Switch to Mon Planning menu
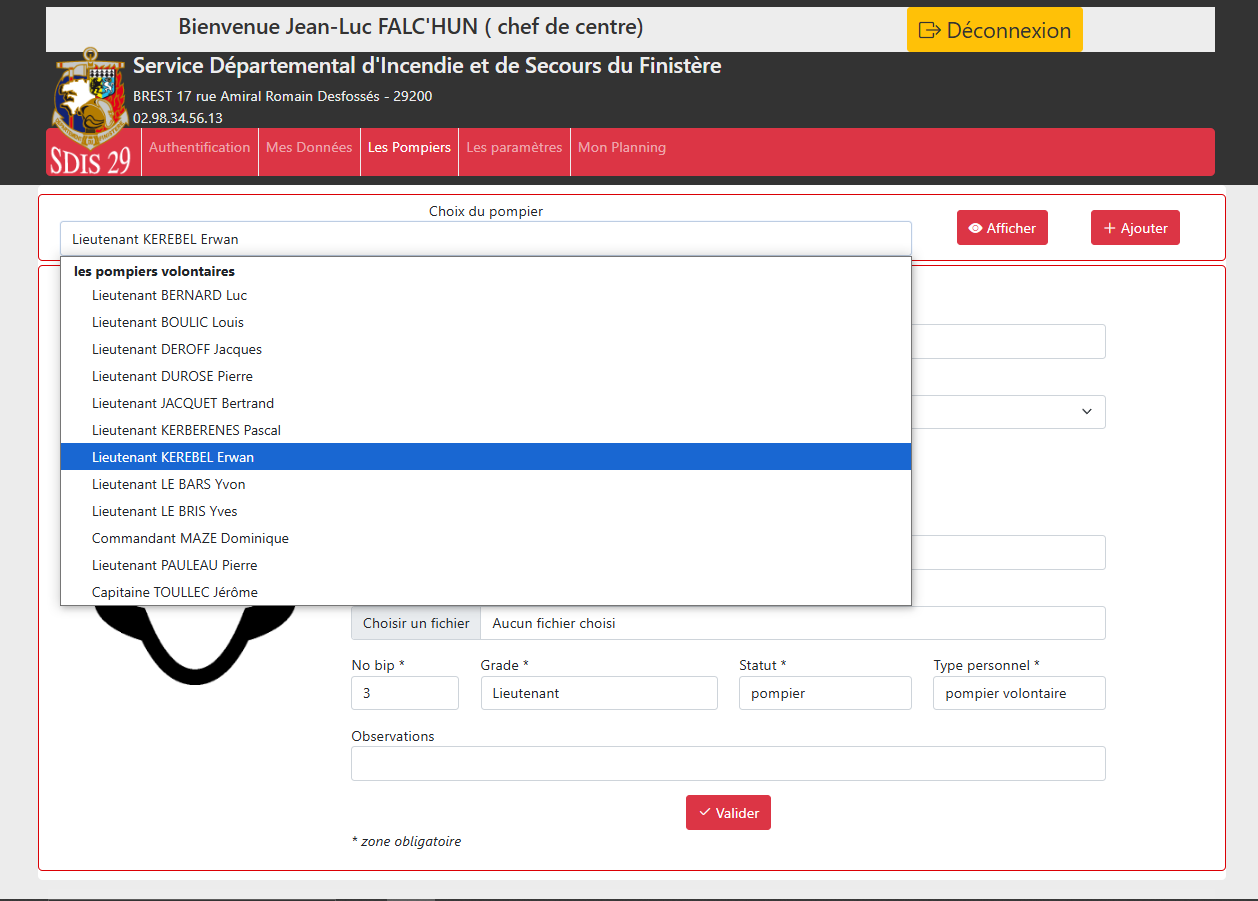1258x901 pixels. click(621, 148)
